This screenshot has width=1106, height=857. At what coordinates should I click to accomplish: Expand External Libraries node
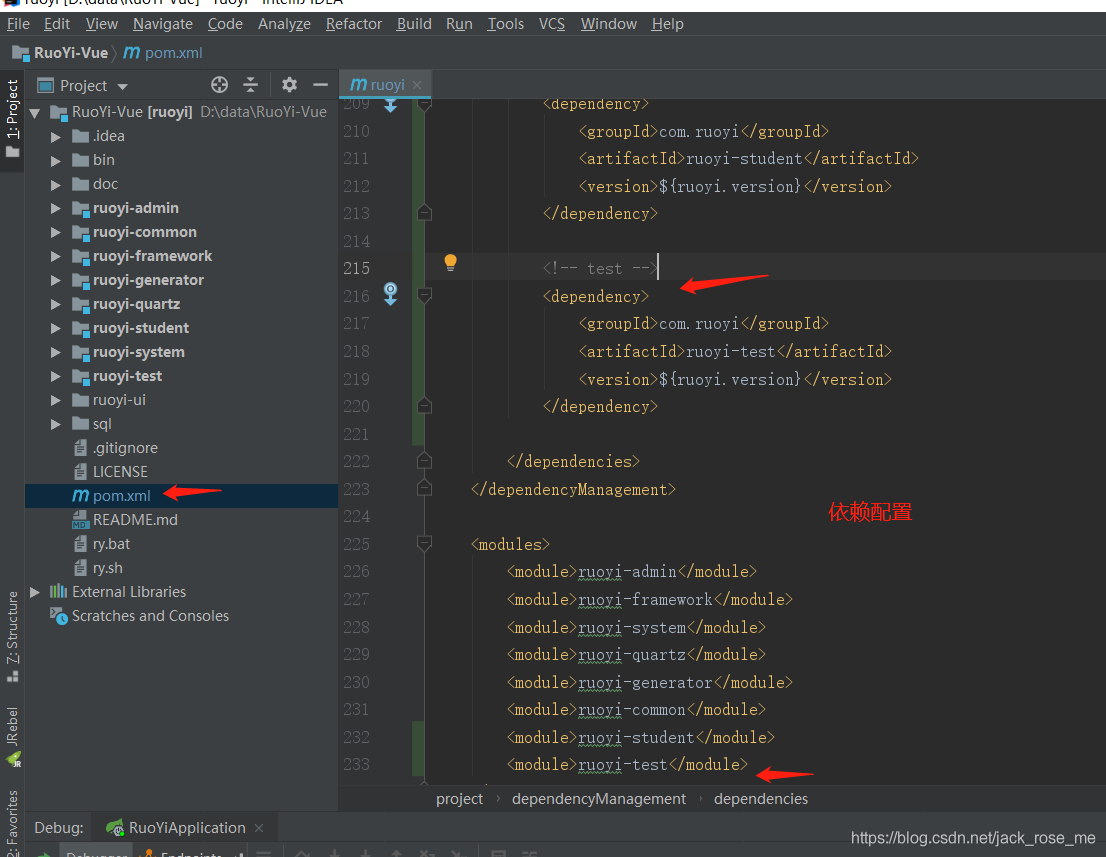click(35, 592)
